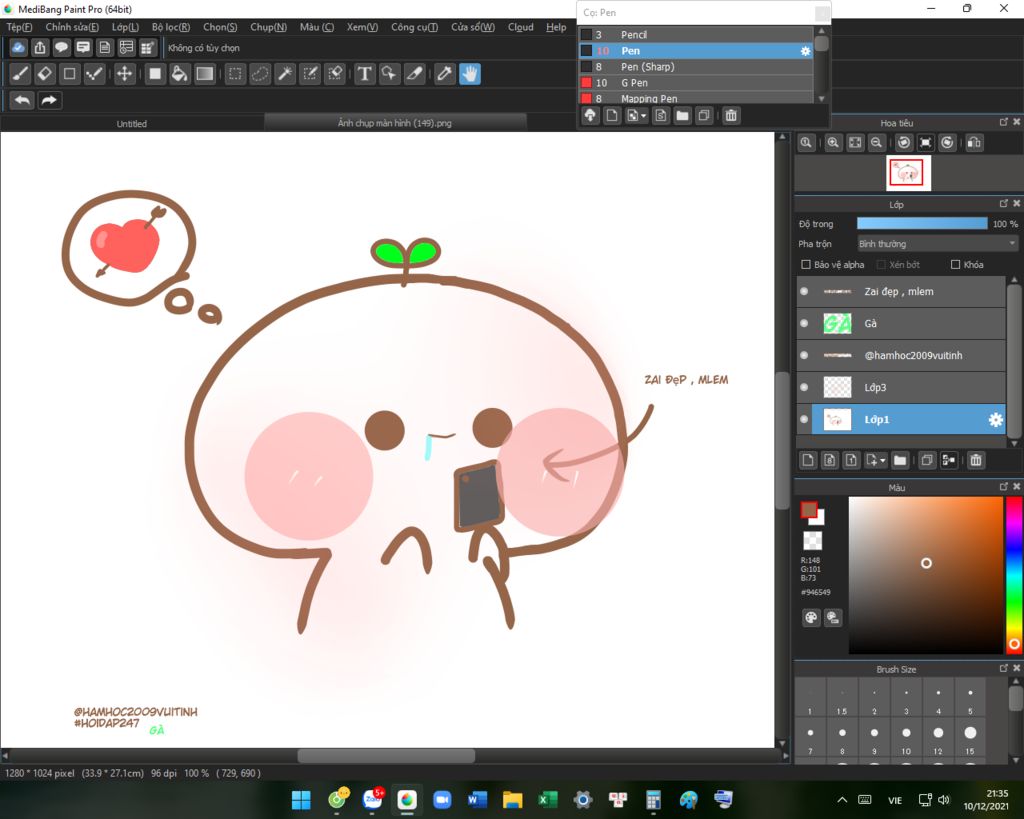The width and height of the screenshot is (1024, 819).
Task: Select the Lasso tool
Action: click(x=260, y=74)
